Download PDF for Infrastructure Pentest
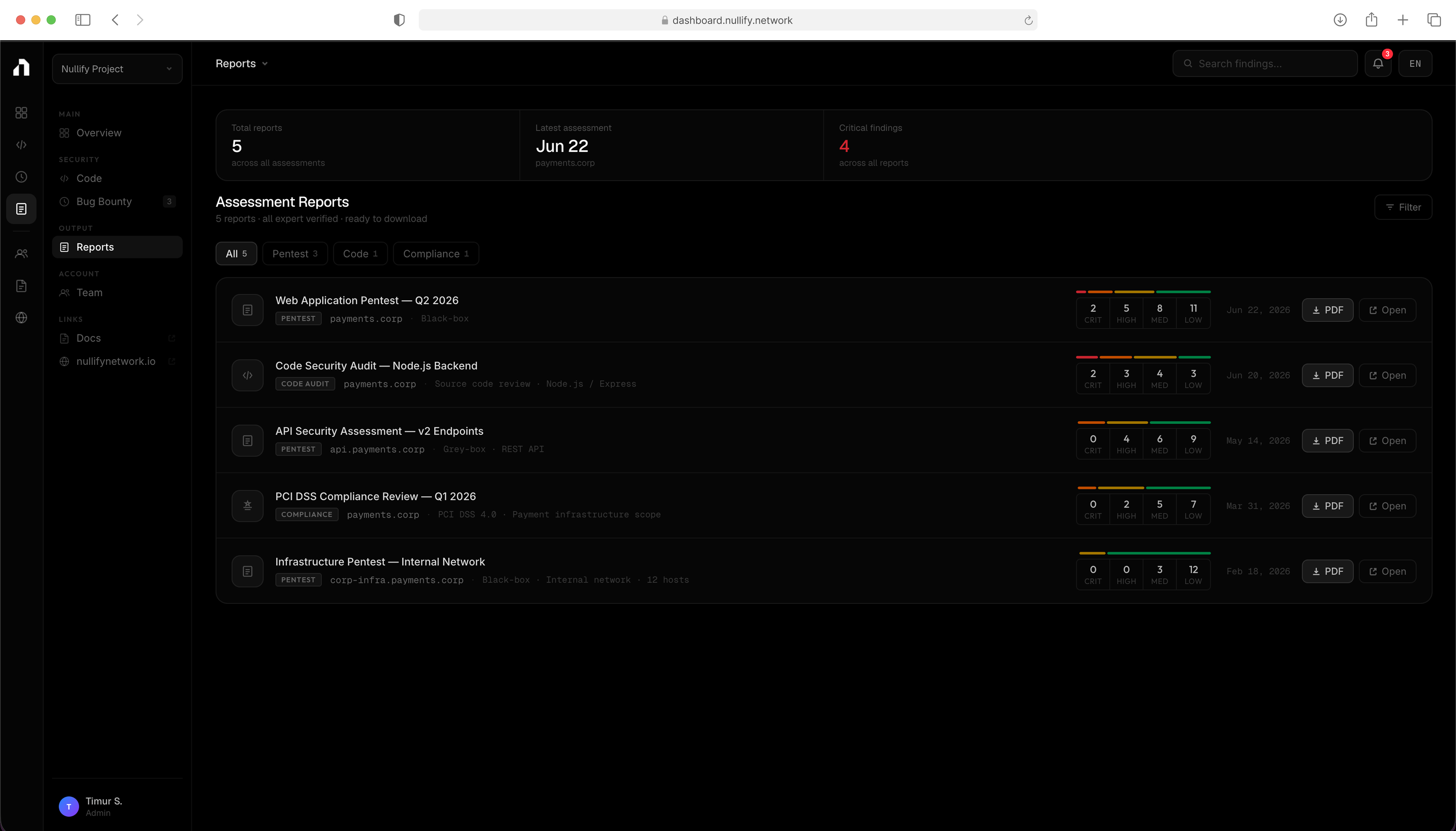The image size is (1456, 831). [1328, 571]
